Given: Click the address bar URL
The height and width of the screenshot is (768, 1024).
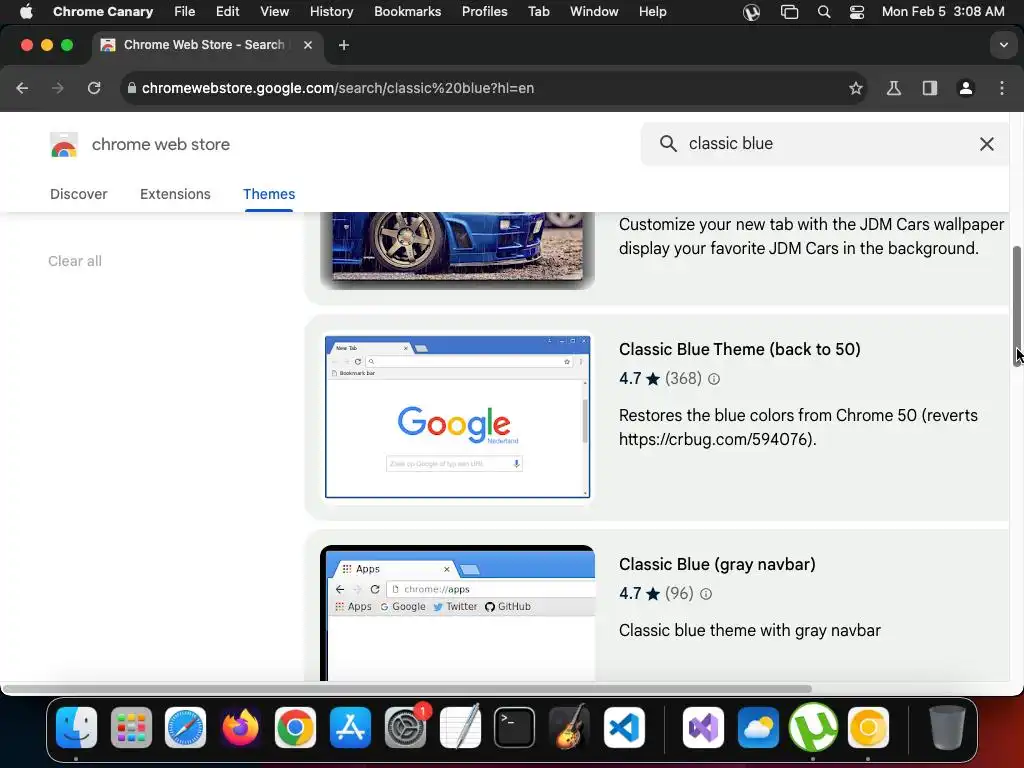Looking at the screenshot, I should click(338, 88).
